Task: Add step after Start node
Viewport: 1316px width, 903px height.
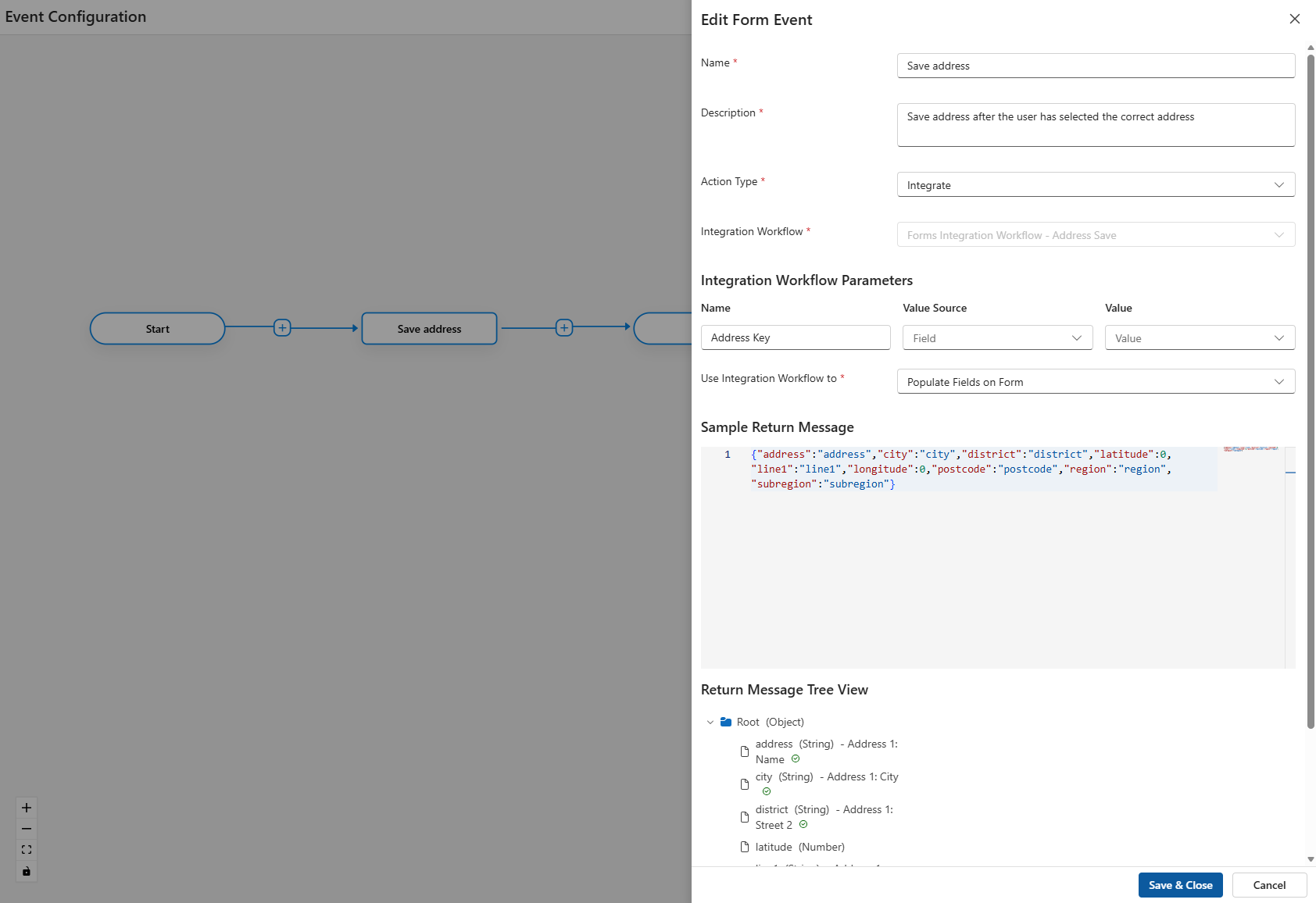Action: point(282,328)
